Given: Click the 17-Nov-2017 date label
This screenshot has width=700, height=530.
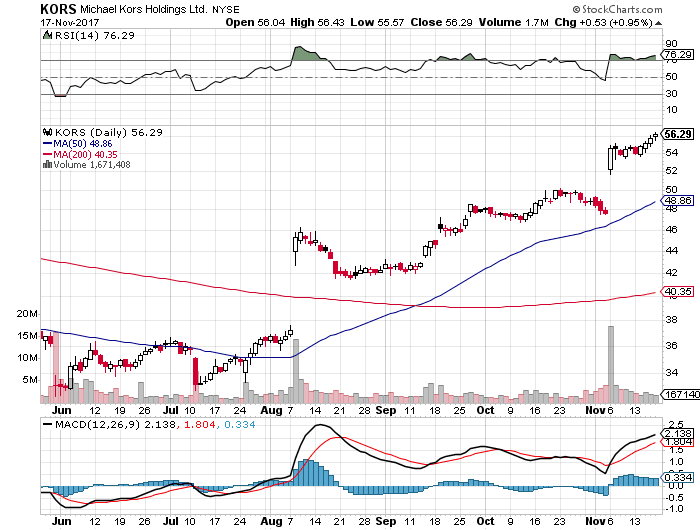Looking at the screenshot, I should click(70, 22).
